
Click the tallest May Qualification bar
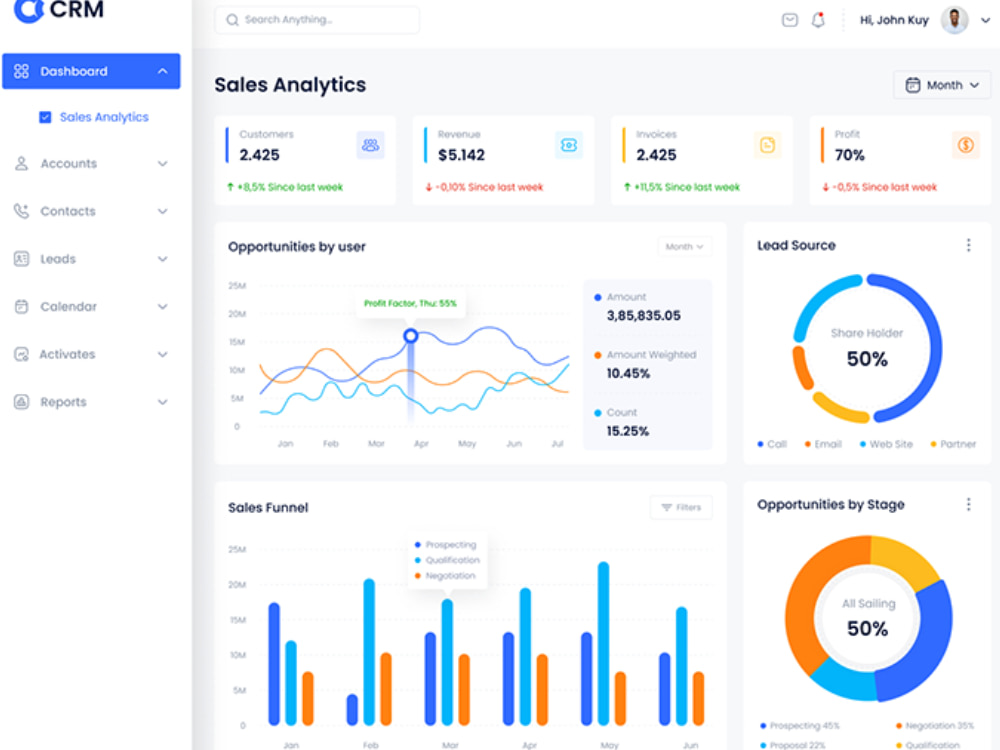tap(603, 643)
